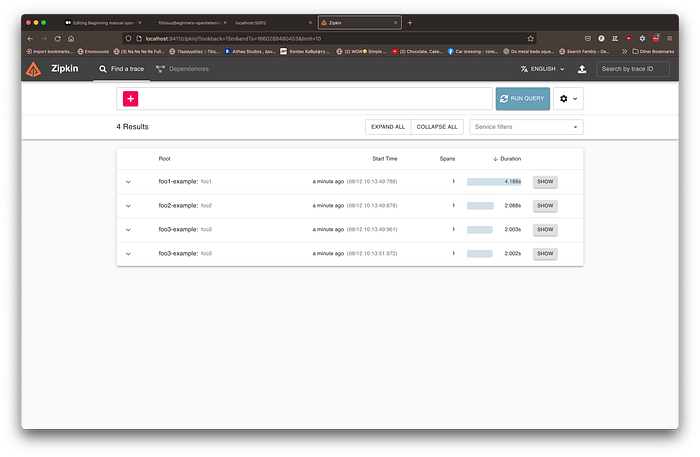Expand the foo2-example trace row

(x=128, y=206)
